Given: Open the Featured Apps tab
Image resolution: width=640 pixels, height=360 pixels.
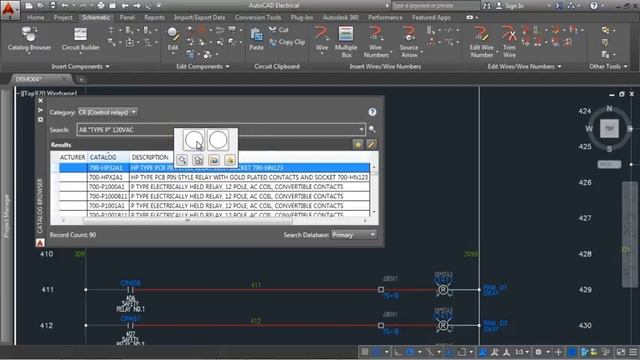Looking at the screenshot, I should point(431,18).
